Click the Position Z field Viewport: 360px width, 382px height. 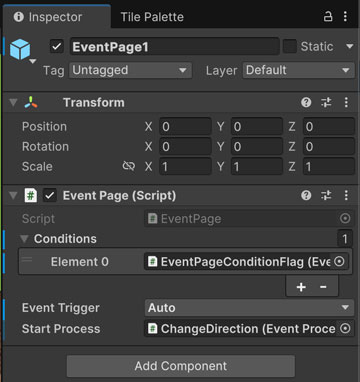tap(329, 127)
